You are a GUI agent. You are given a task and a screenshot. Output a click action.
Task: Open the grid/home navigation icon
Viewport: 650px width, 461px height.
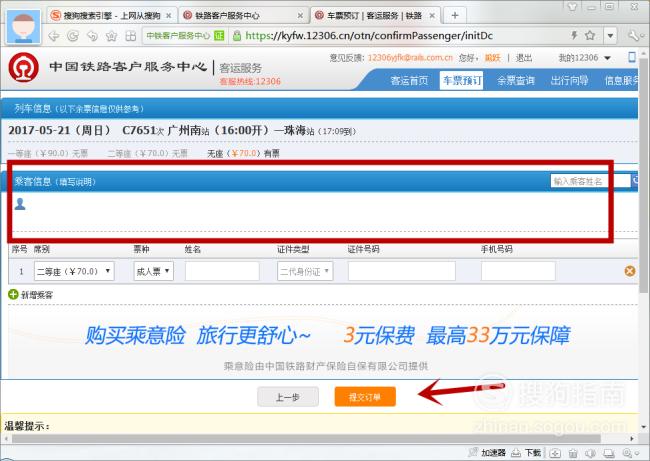point(131,36)
